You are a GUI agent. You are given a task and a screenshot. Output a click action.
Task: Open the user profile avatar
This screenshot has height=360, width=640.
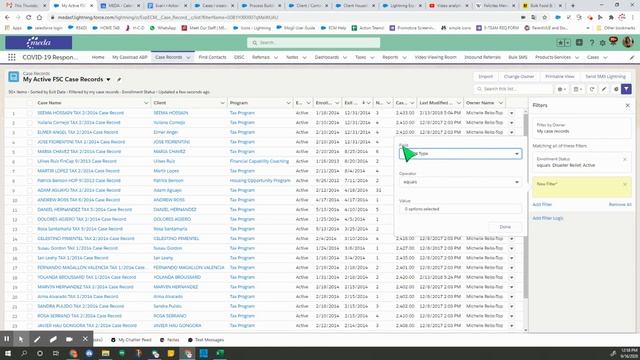(628, 42)
